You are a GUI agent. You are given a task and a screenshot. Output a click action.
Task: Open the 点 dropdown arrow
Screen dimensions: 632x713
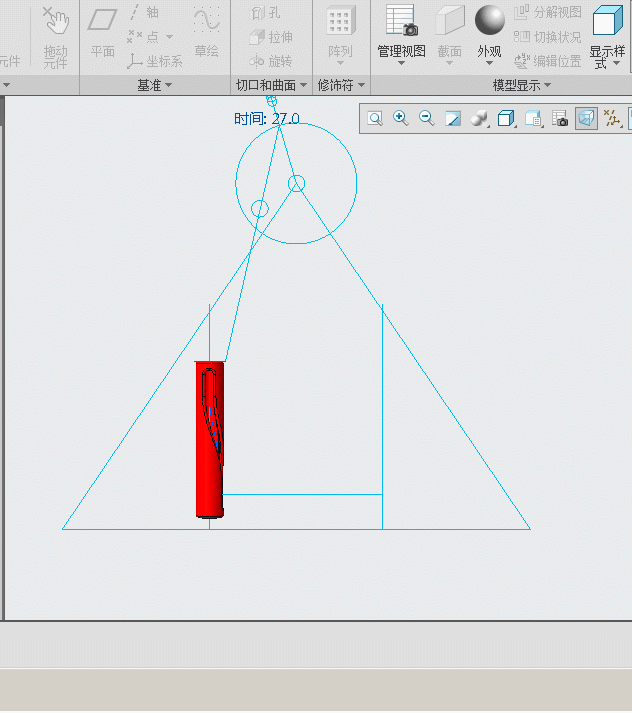pyautogui.click(x=169, y=37)
